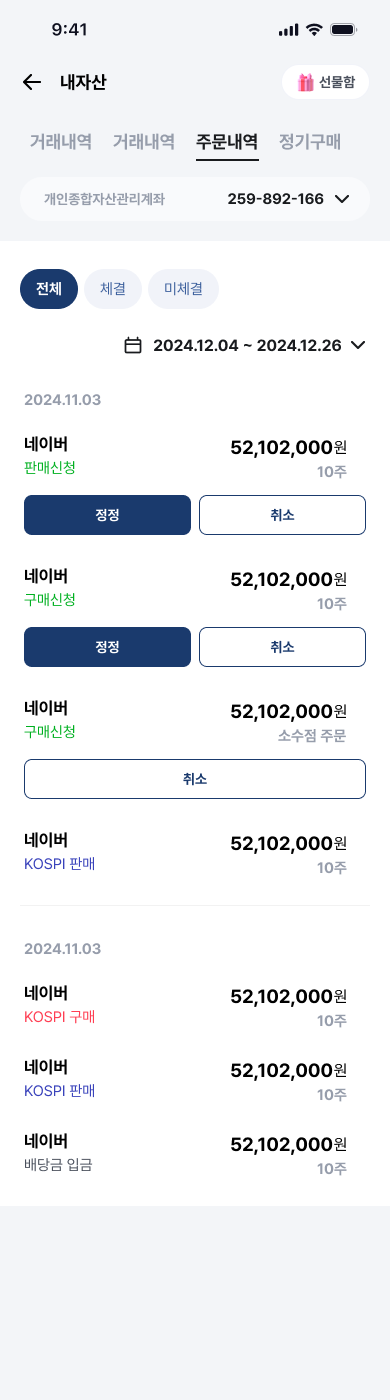Click 정정 for the first 구매신청 order
Screen dimensions: 390x1400
coord(107,647)
